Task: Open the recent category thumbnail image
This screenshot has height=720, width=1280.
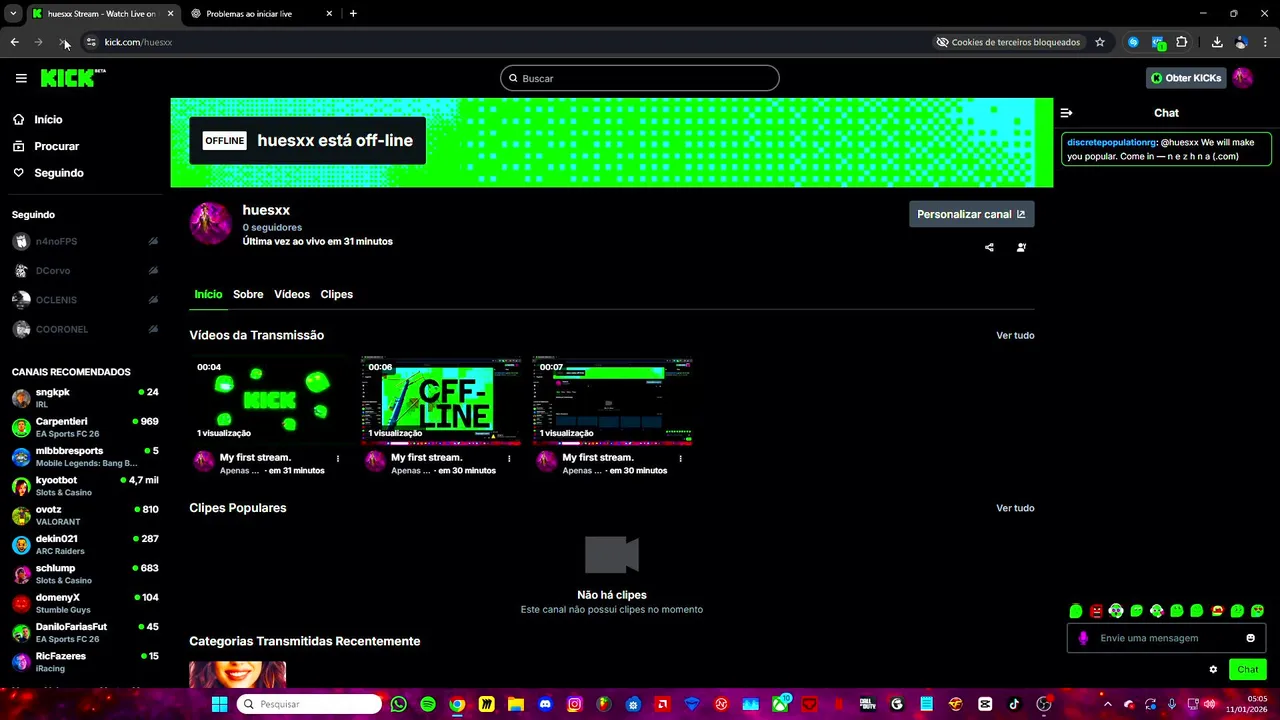Action: click(238, 675)
